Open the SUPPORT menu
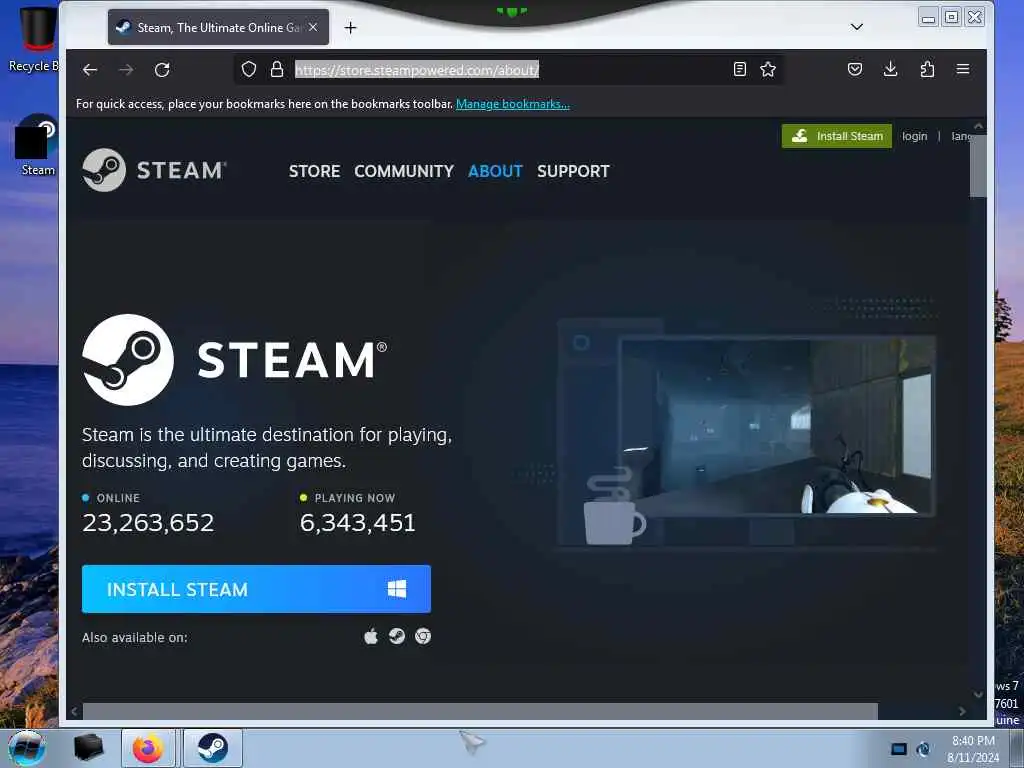The image size is (1024, 768). coord(573,171)
